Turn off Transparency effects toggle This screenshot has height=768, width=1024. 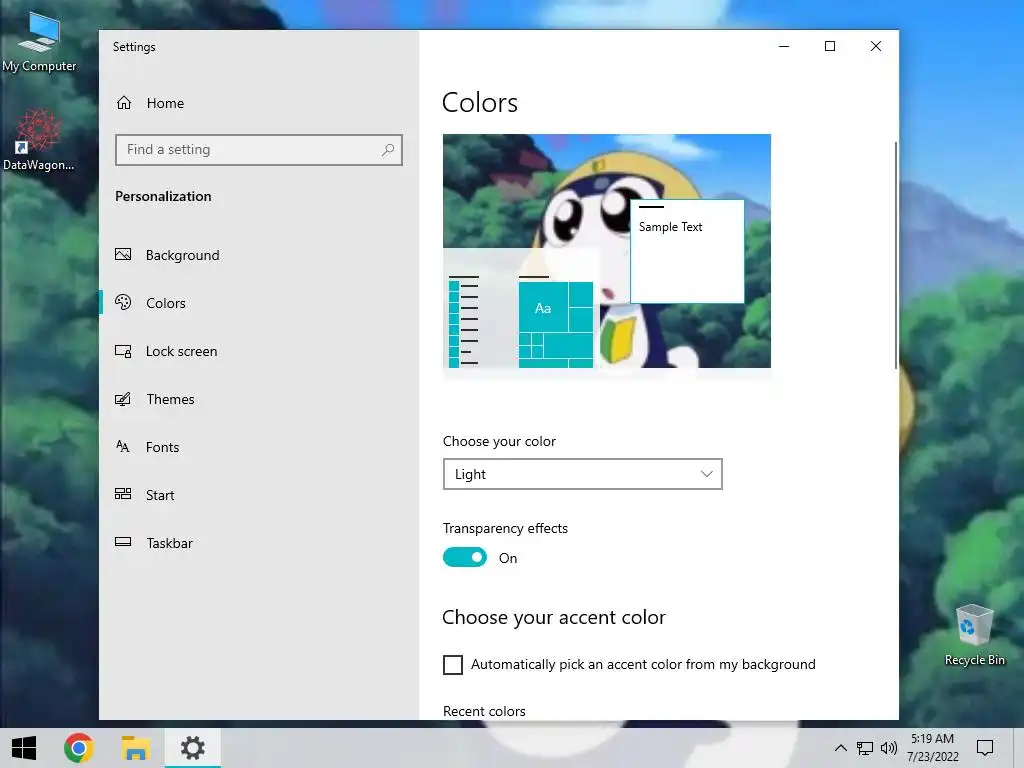pos(465,557)
